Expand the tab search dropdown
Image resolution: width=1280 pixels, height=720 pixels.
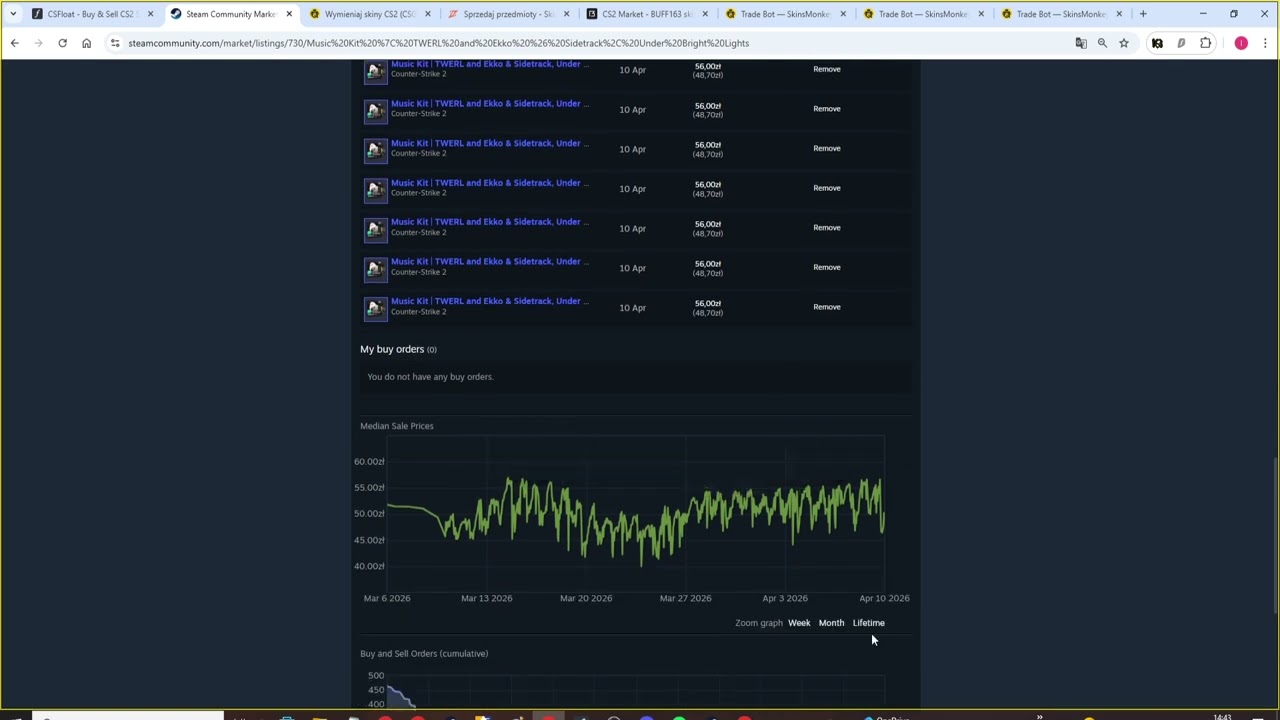(13, 14)
